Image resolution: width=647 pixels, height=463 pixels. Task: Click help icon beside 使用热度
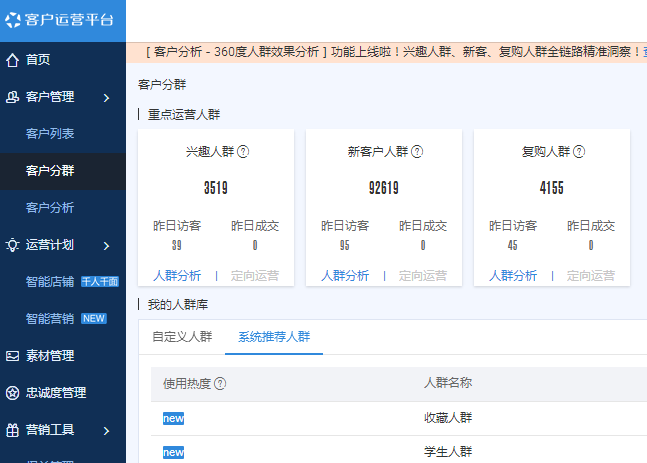point(220,384)
